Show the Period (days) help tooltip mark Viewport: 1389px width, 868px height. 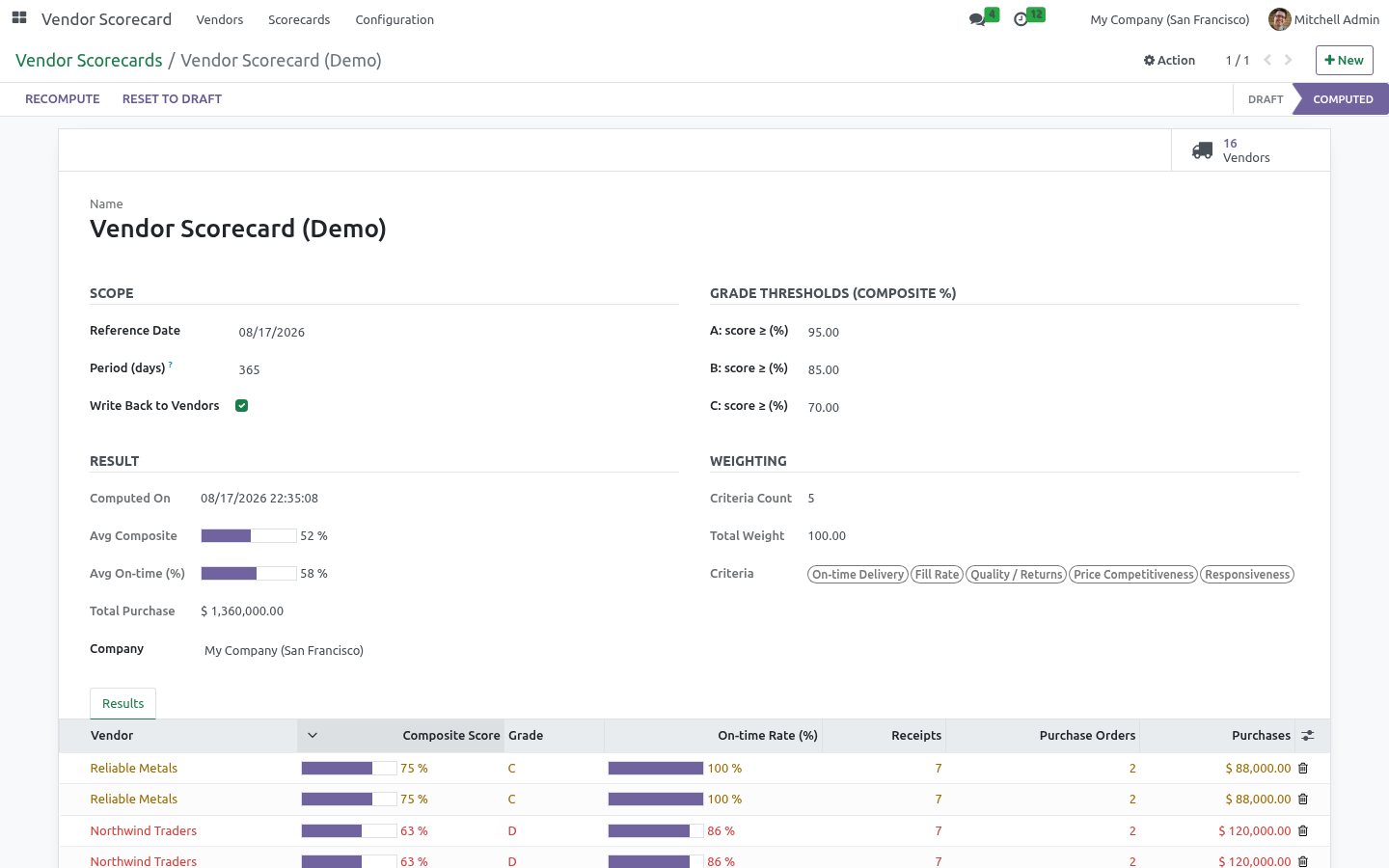point(171,365)
